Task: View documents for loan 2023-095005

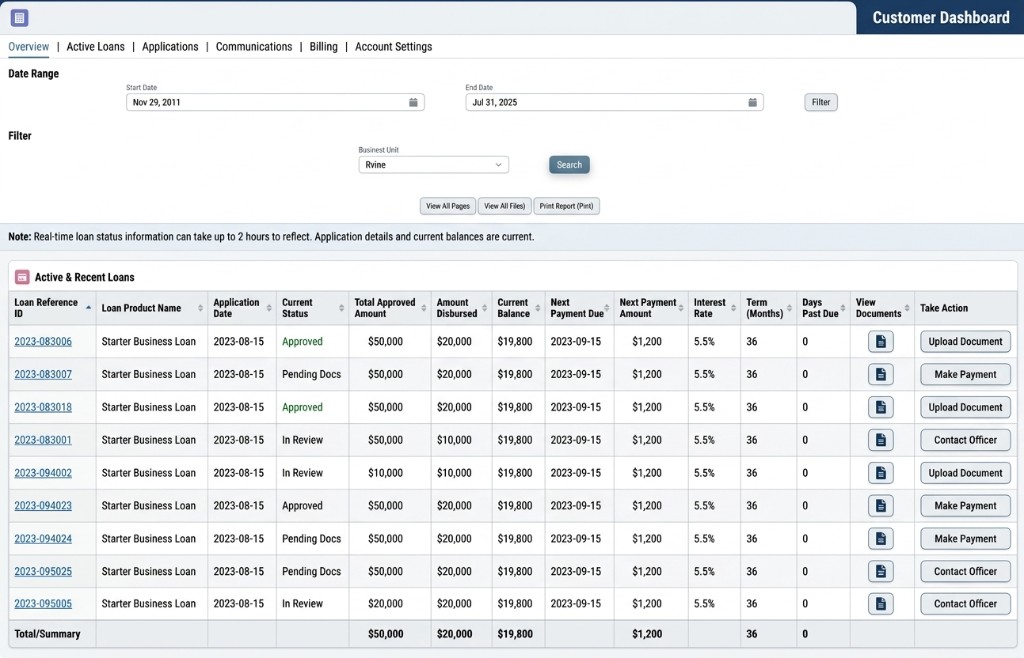Action: [880, 604]
